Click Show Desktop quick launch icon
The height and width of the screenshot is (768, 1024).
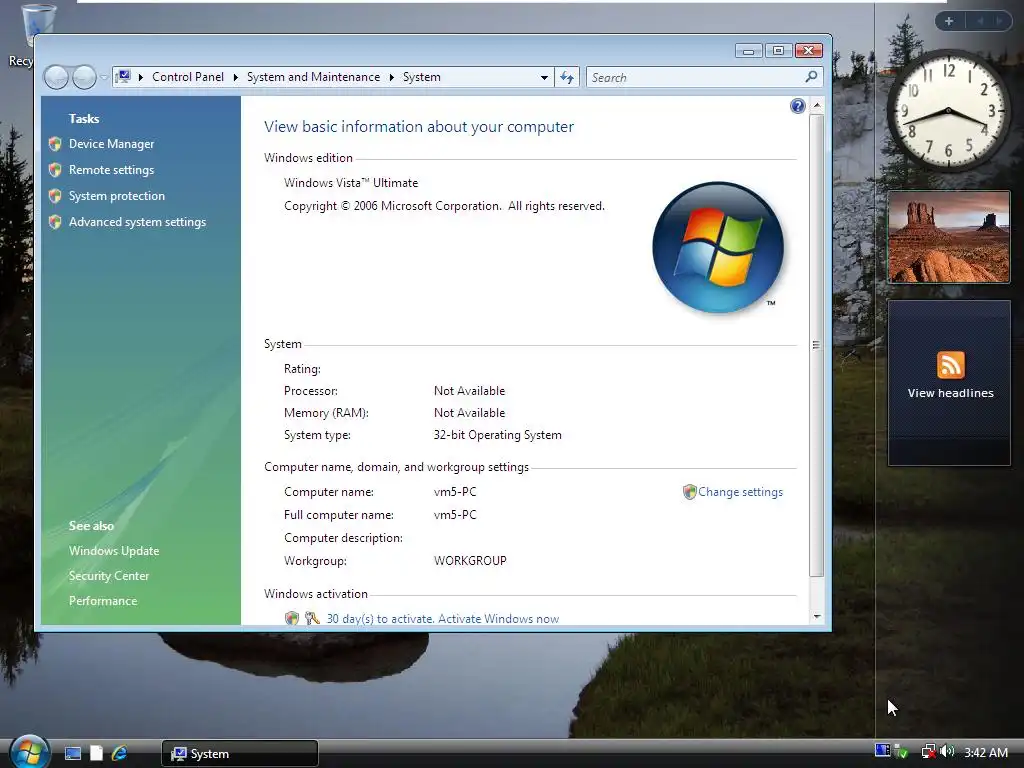72,754
